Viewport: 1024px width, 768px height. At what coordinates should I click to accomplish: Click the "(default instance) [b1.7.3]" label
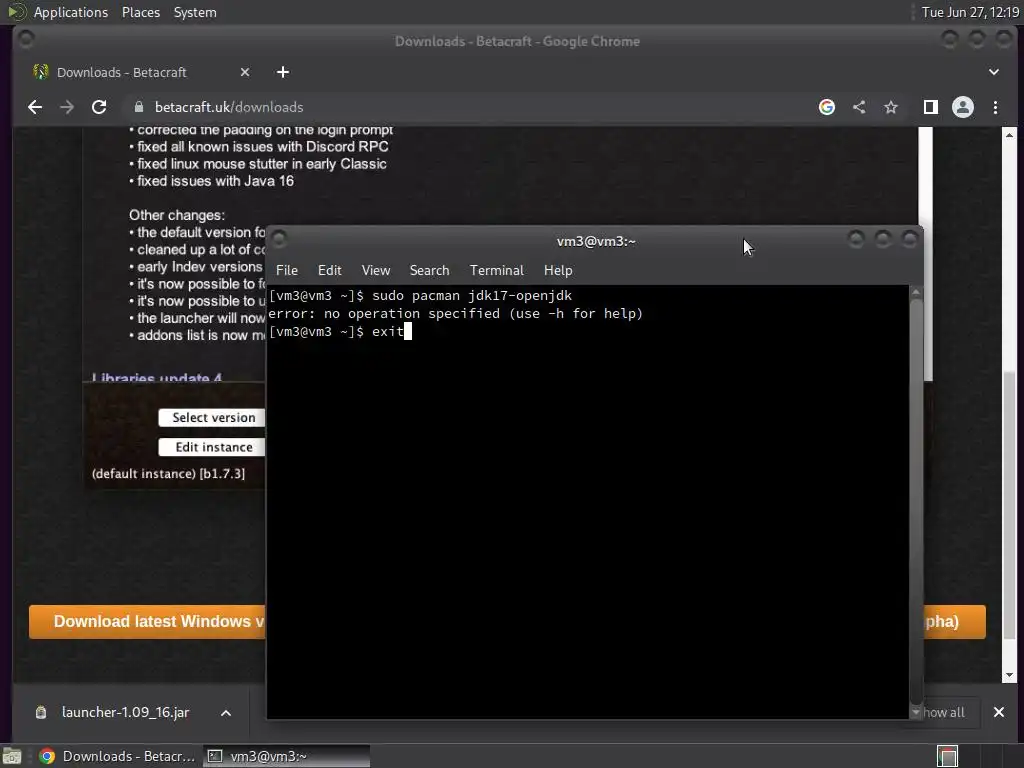pyautogui.click(x=168, y=473)
